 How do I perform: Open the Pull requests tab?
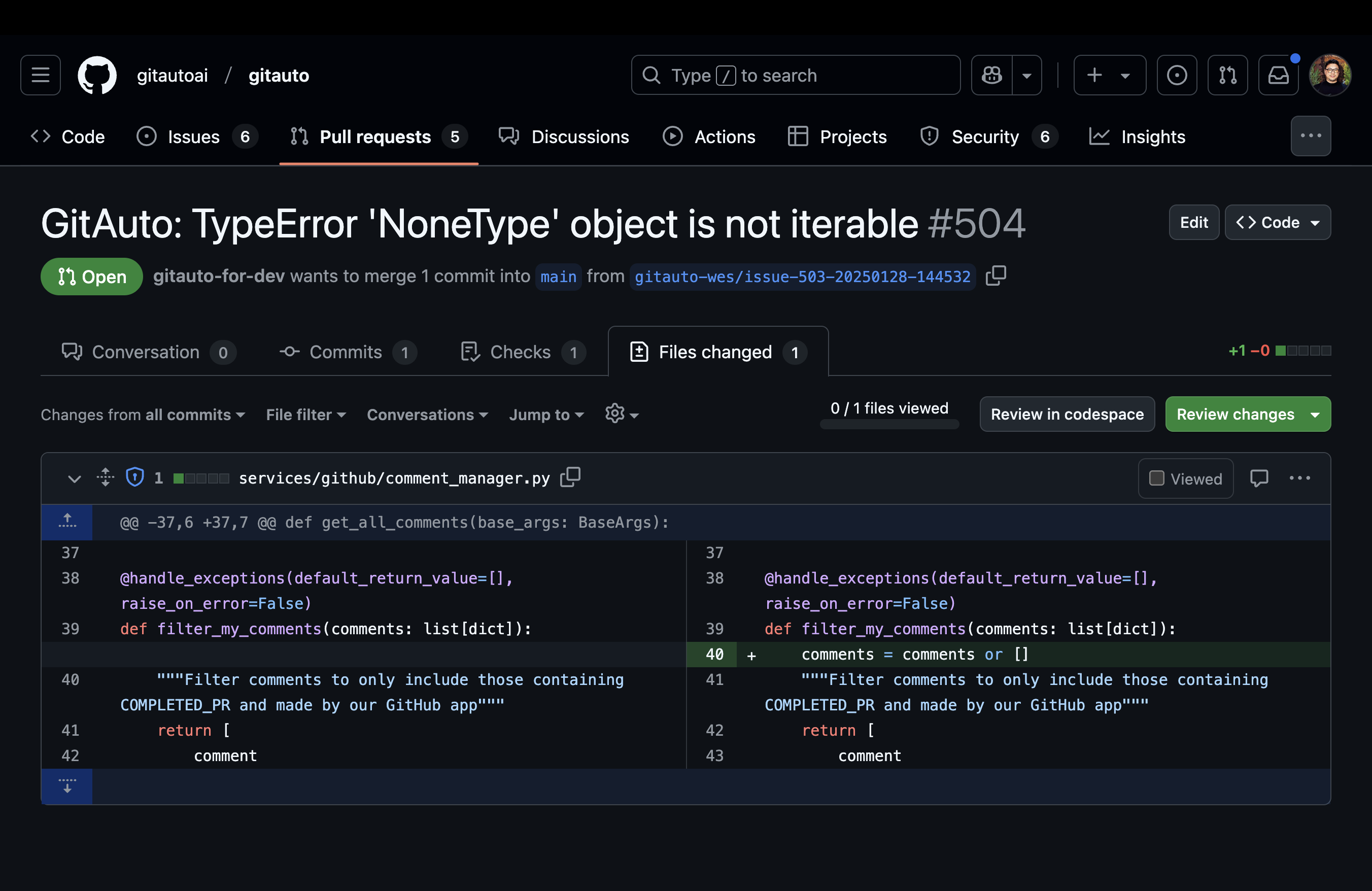379,136
